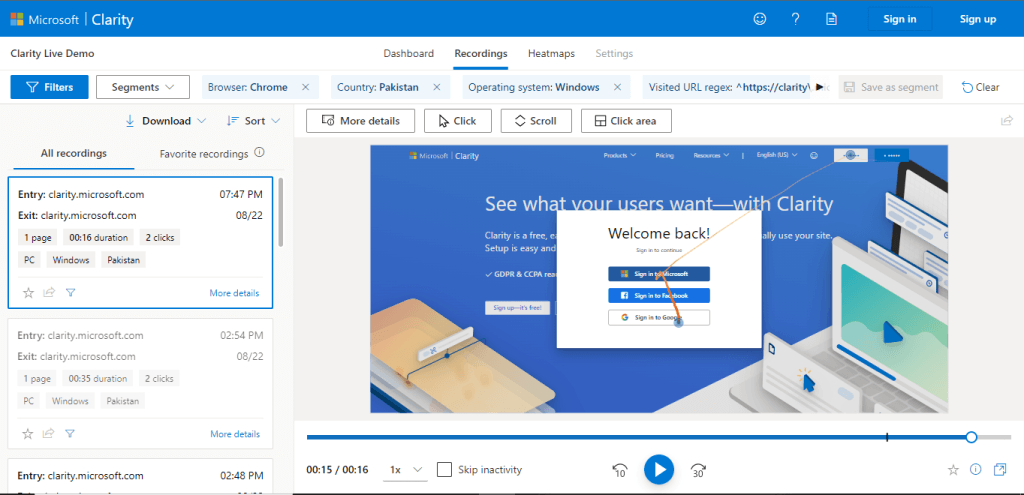Viewport: 1024px width, 495px height.
Task: Open the documentation page icon
Action: 831,19
